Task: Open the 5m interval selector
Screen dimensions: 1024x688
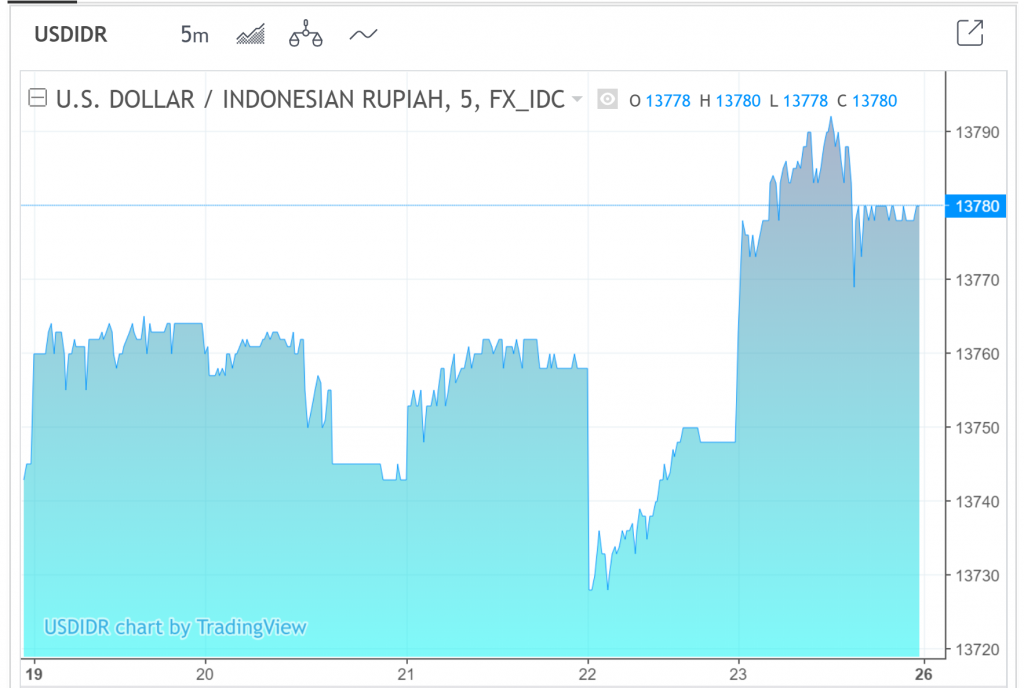Action: (194, 35)
